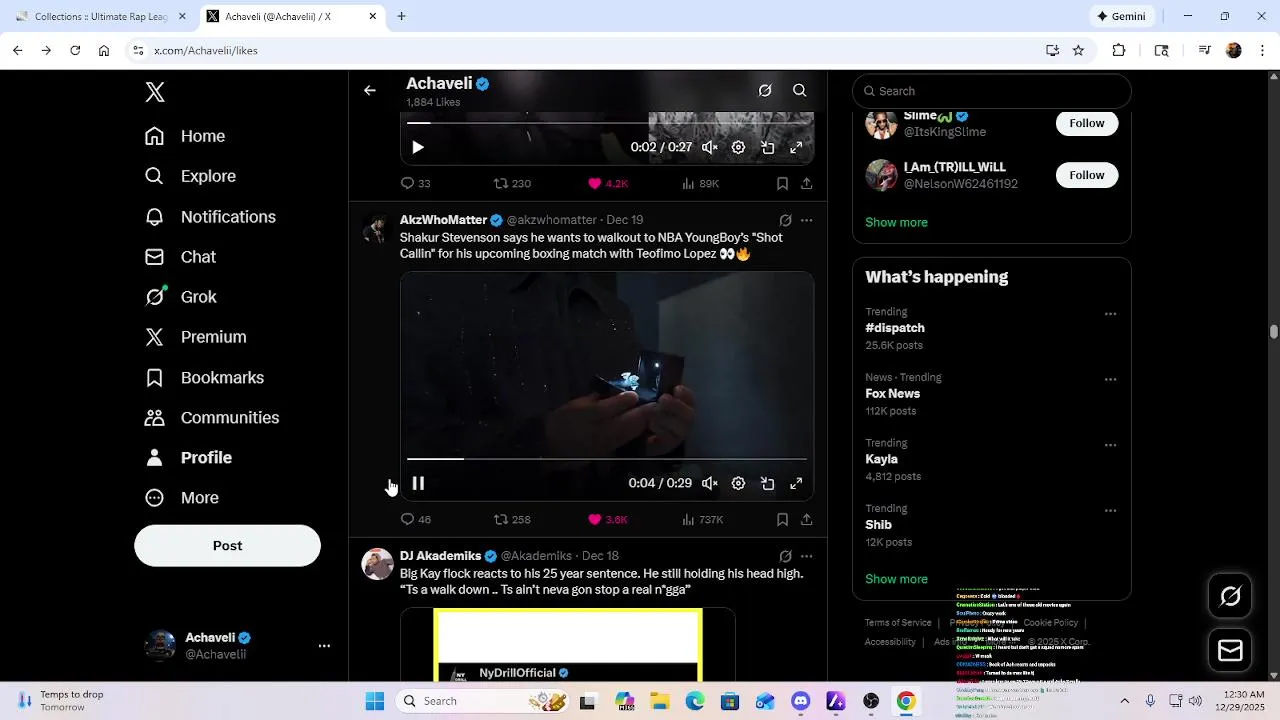
Task: Open AkzWhoMatter profile name
Action: 443,220
